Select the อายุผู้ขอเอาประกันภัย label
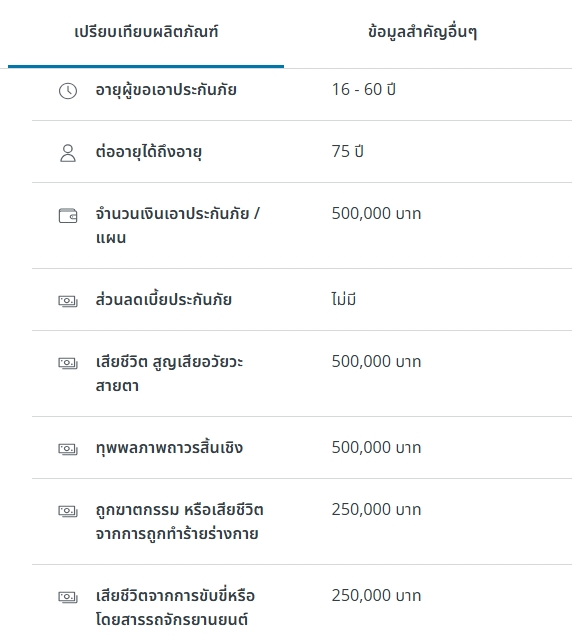 click(166, 90)
